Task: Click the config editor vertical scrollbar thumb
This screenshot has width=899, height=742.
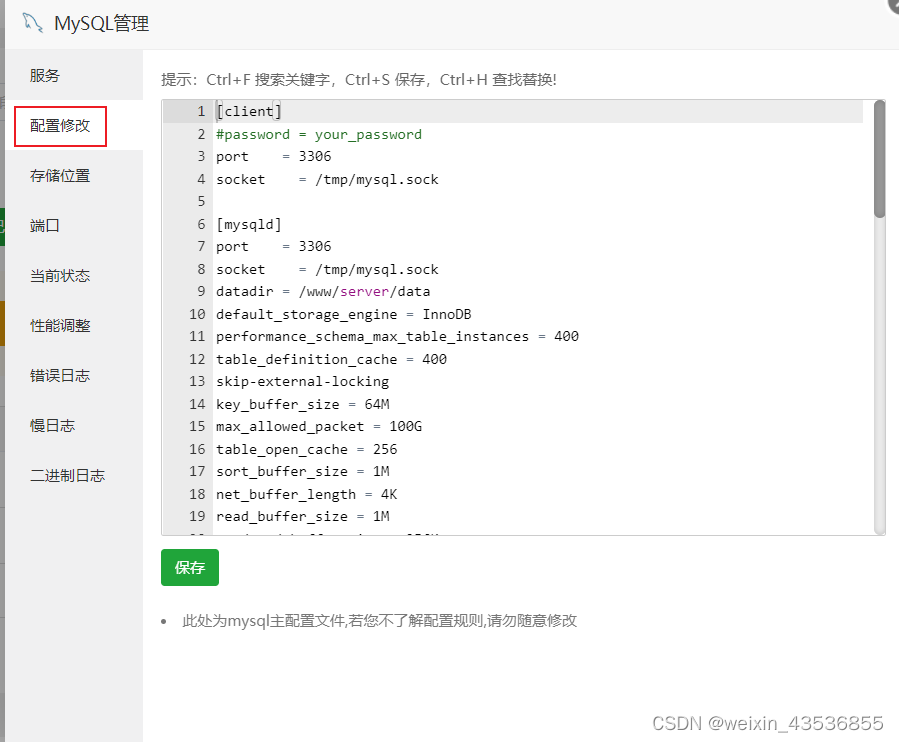Action: coord(880,159)
